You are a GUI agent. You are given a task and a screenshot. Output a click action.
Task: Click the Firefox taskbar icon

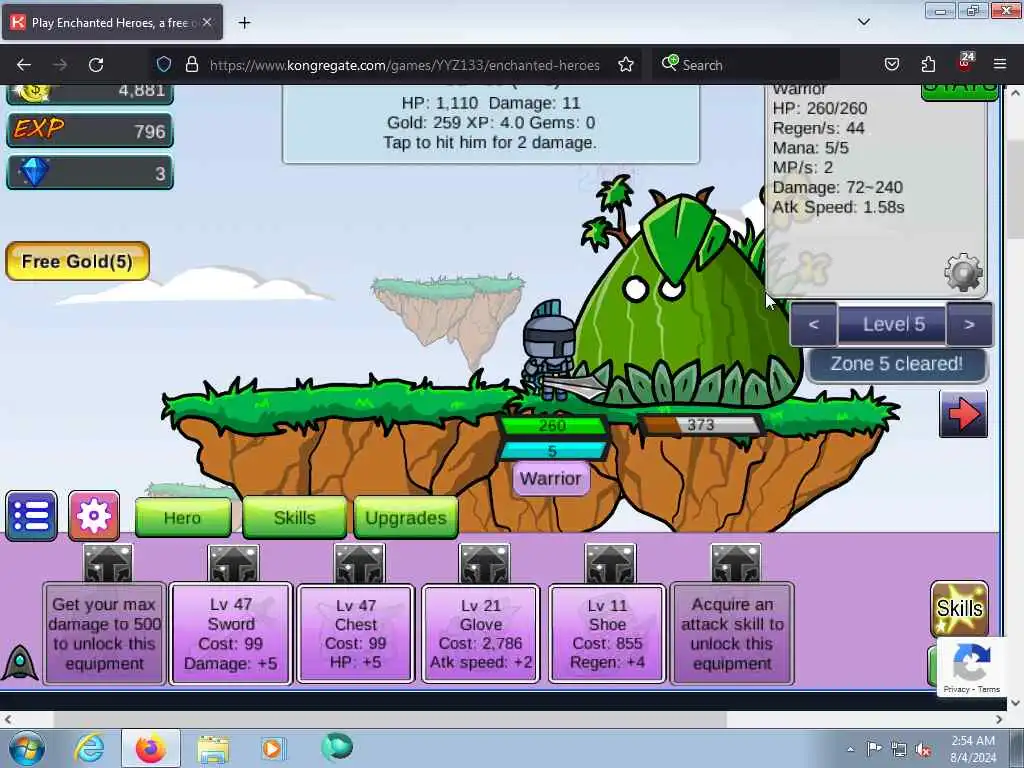point(151,748)
